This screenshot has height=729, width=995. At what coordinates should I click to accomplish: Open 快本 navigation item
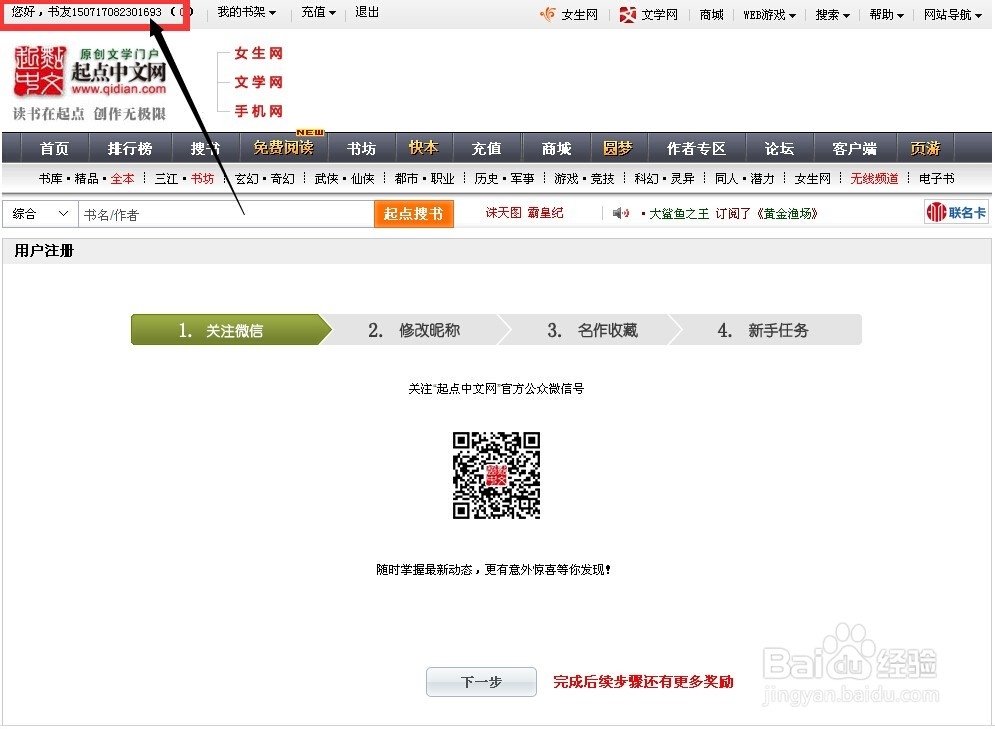coord(423,148)
